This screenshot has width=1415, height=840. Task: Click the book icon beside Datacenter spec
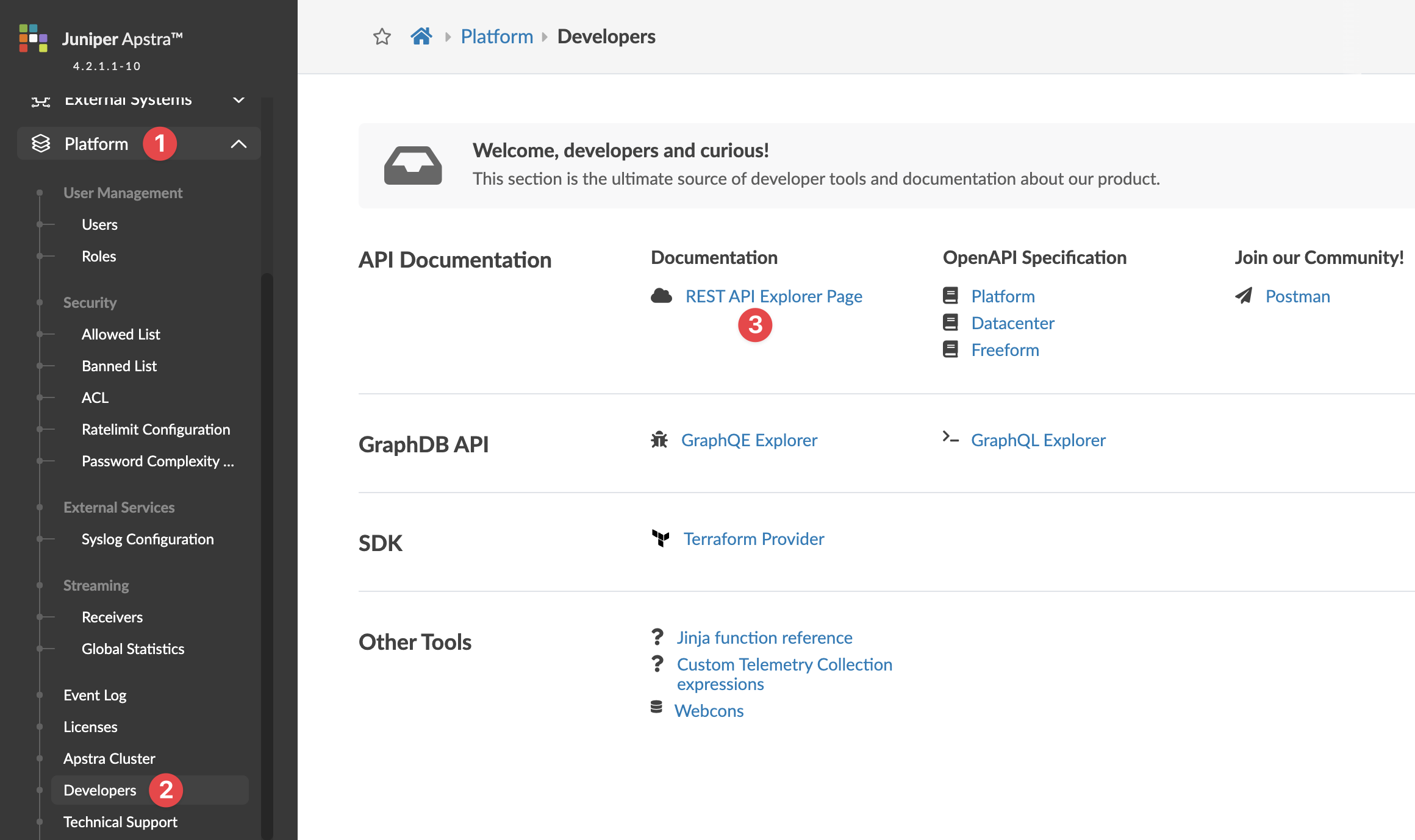950,322
